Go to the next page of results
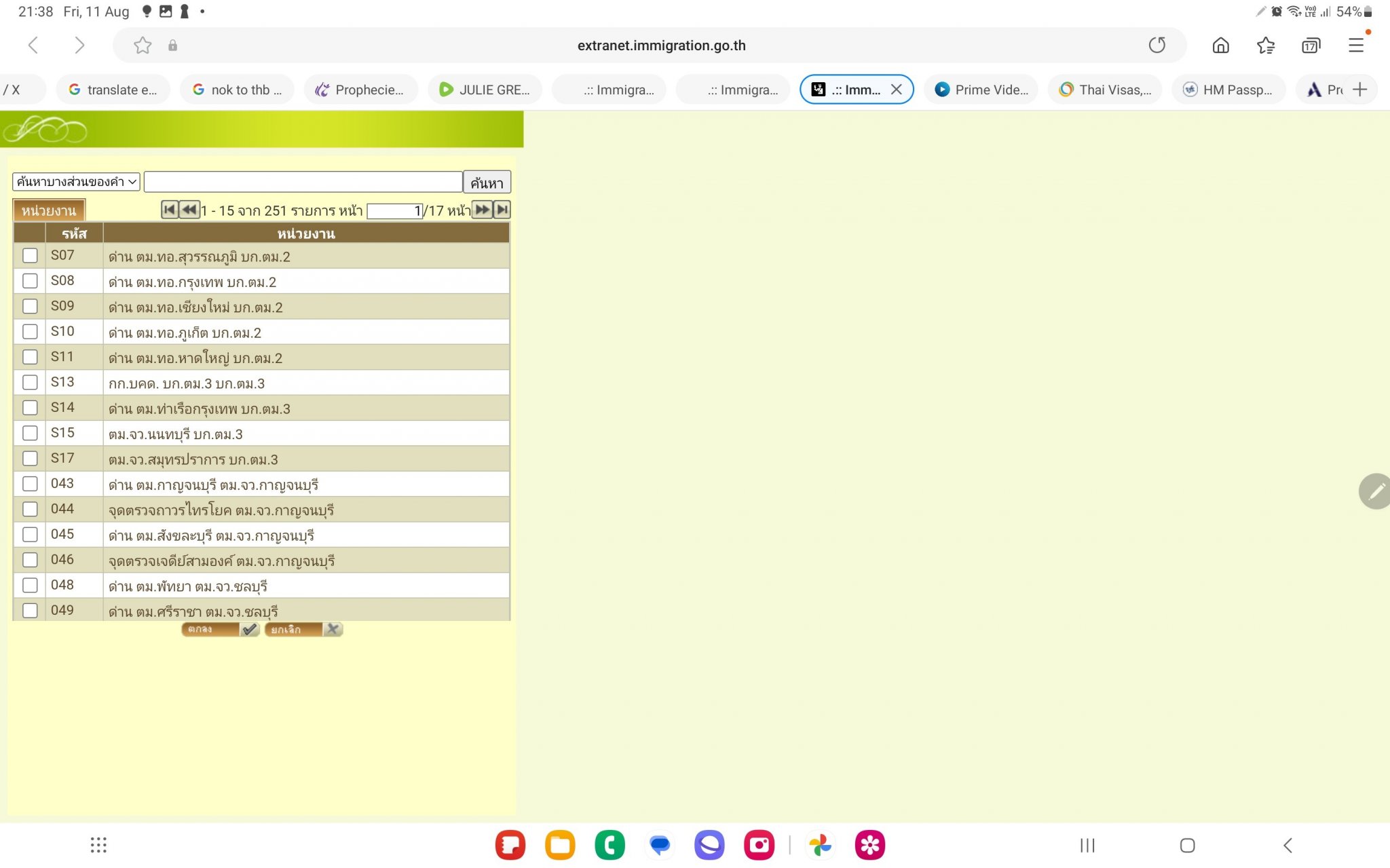 [x=482, y=210]
